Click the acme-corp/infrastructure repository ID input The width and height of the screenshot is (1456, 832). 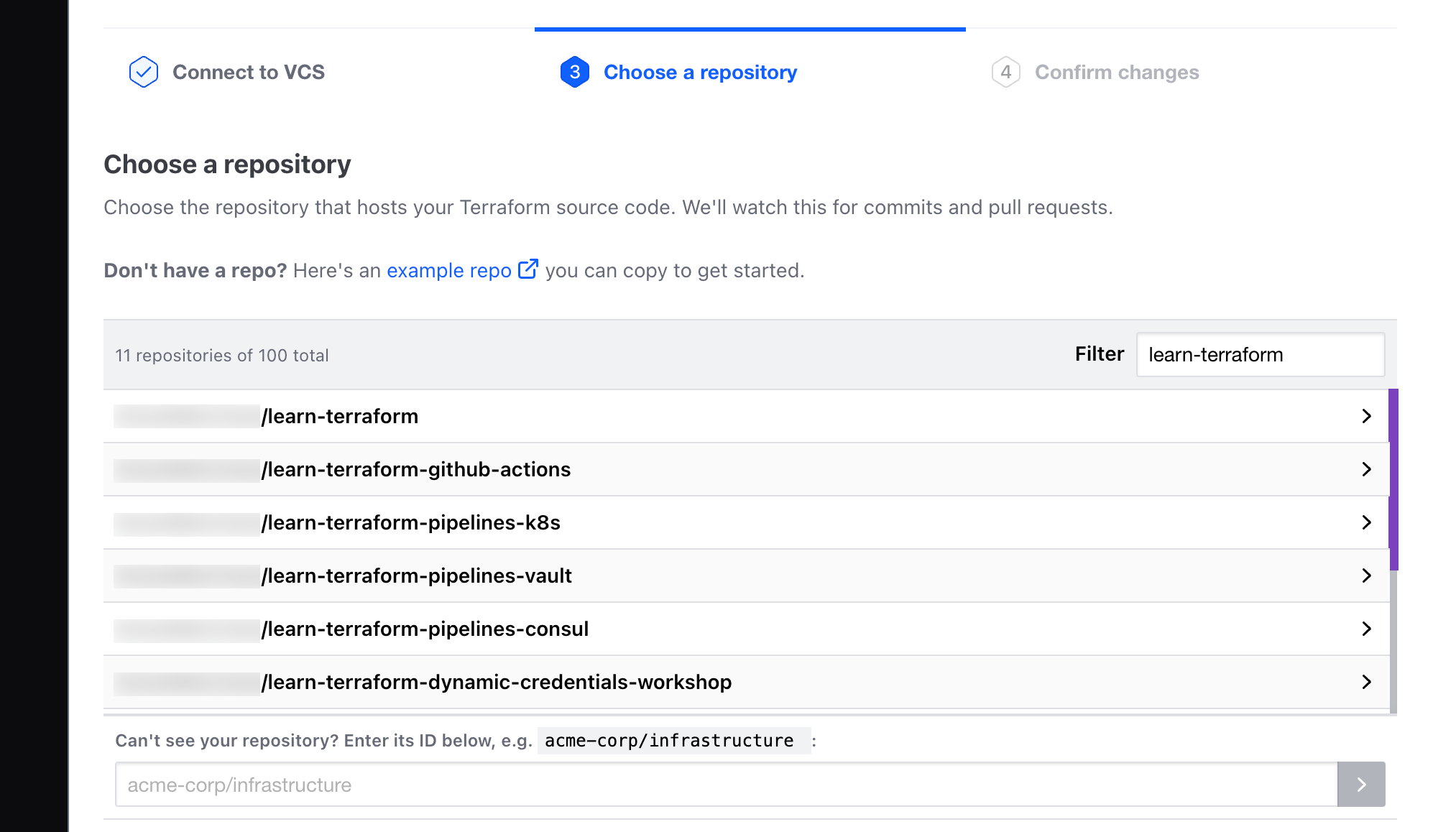click(x=726, y=785)
